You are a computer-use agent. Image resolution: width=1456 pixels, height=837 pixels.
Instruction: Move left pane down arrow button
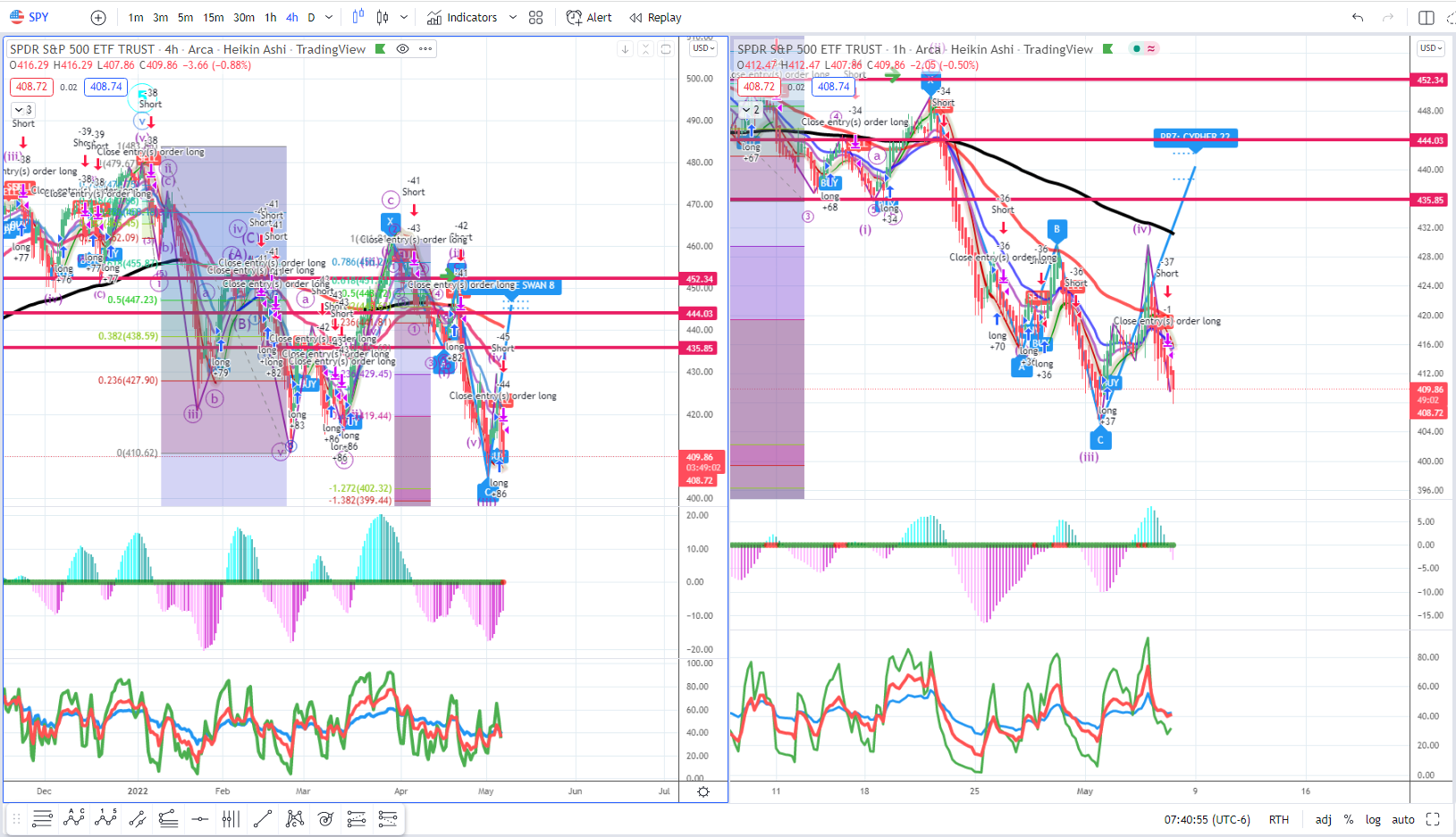pos(625,49)
